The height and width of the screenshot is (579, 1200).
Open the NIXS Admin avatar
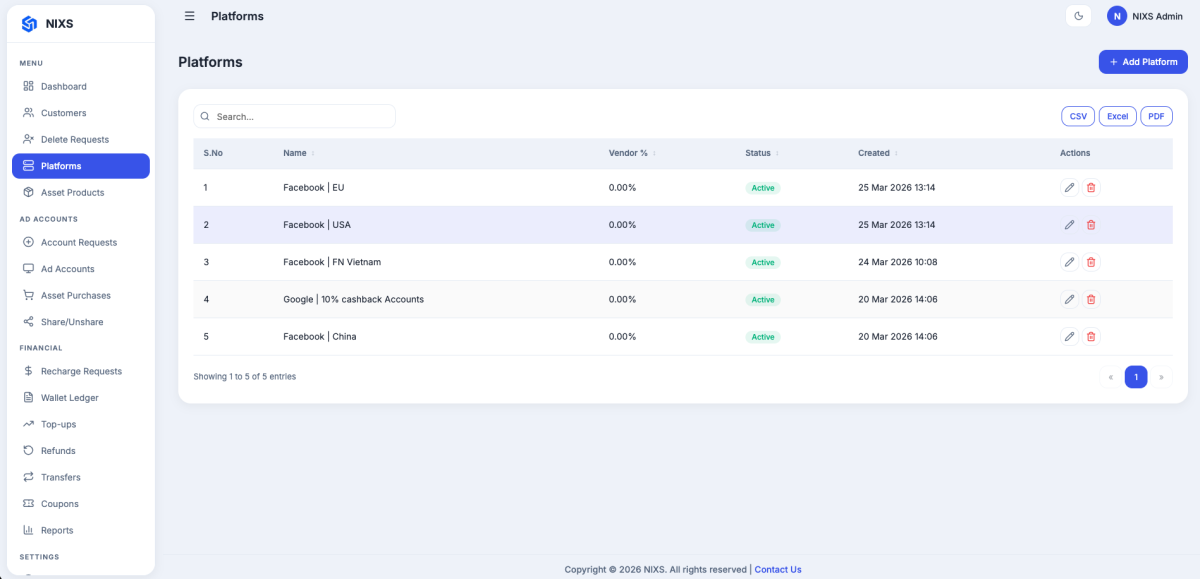1117,16
